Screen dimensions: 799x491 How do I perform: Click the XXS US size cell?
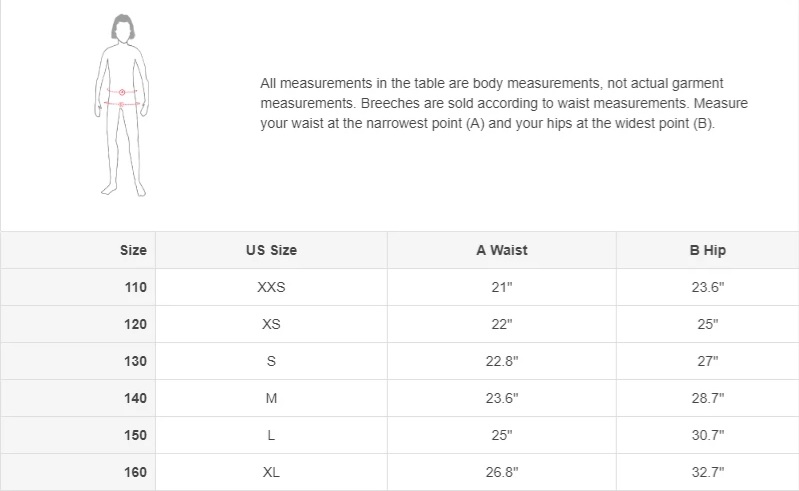pos(271,287)
